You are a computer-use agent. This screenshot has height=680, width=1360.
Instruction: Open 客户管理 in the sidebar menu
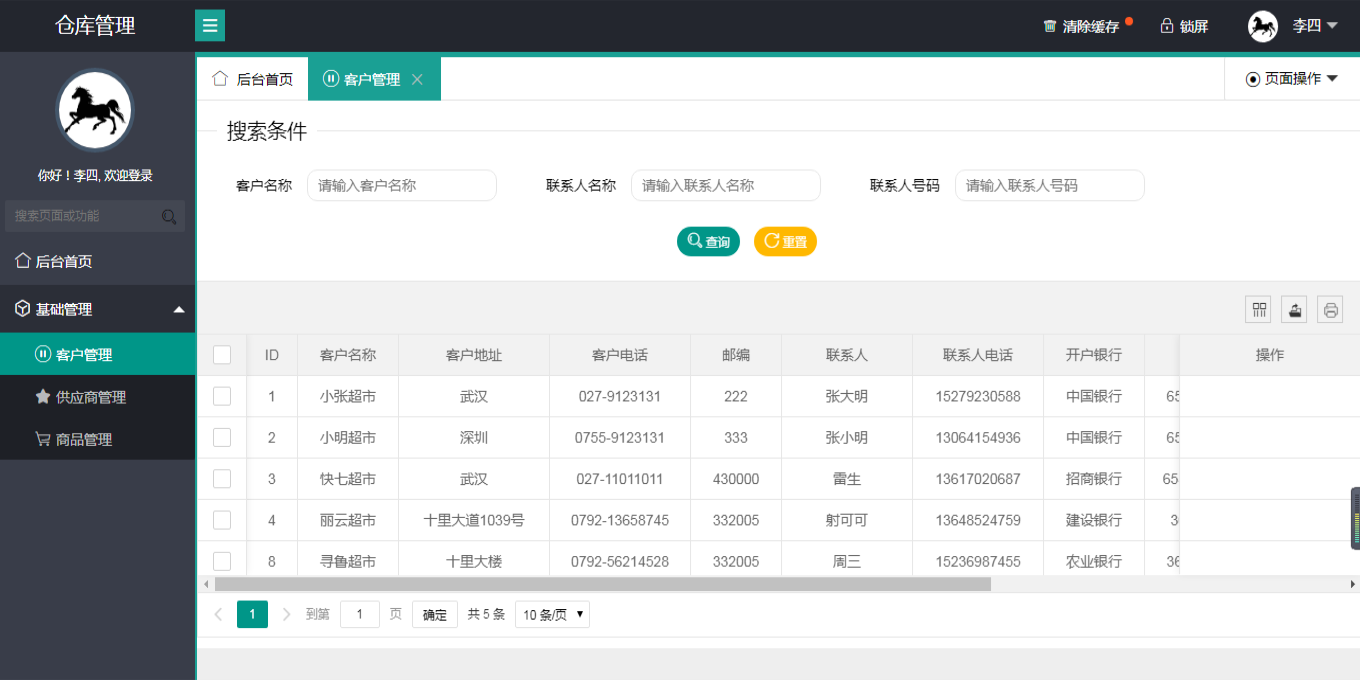tap(97, 354)
